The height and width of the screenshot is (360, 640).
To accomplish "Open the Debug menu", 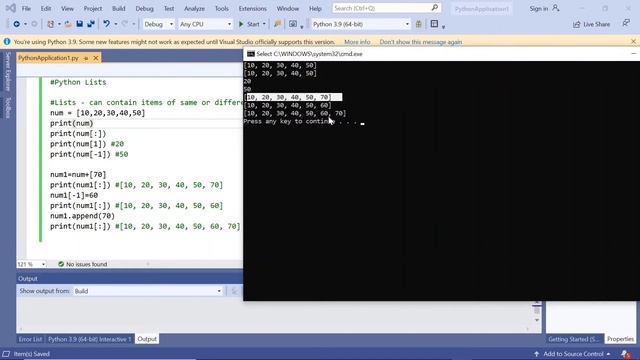I will (144, 8).
